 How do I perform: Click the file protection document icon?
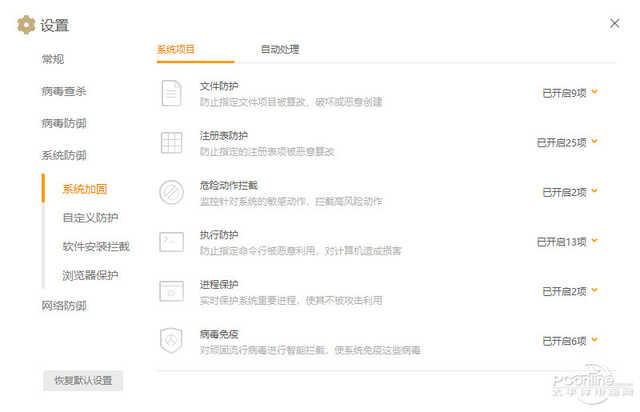(171, 93)
